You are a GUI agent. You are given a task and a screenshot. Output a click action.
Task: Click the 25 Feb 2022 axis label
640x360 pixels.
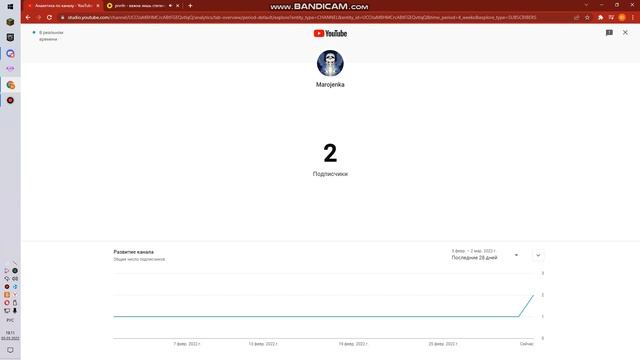[x=443, y=344]
